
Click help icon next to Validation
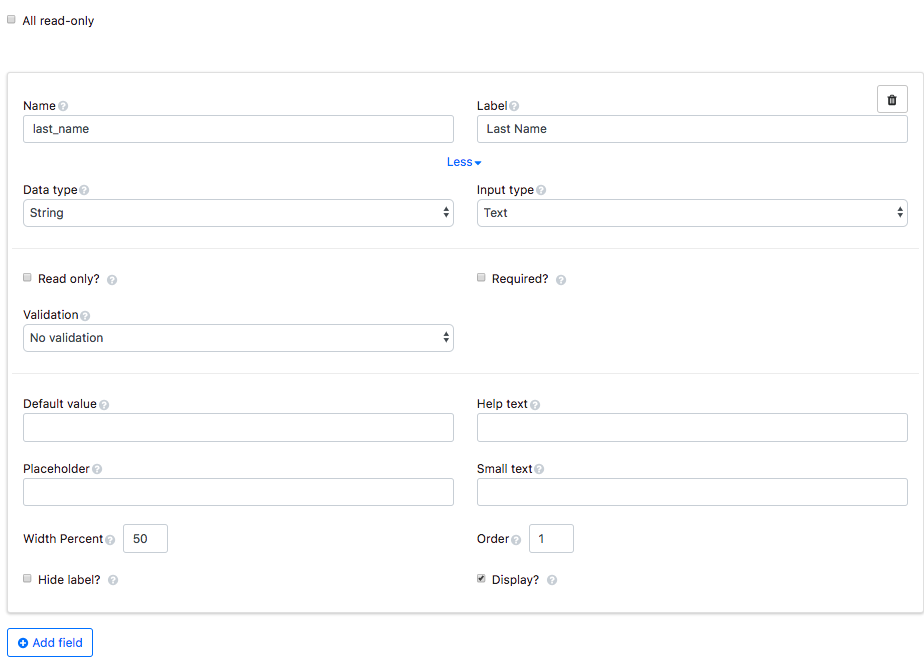tap(85, 316)
